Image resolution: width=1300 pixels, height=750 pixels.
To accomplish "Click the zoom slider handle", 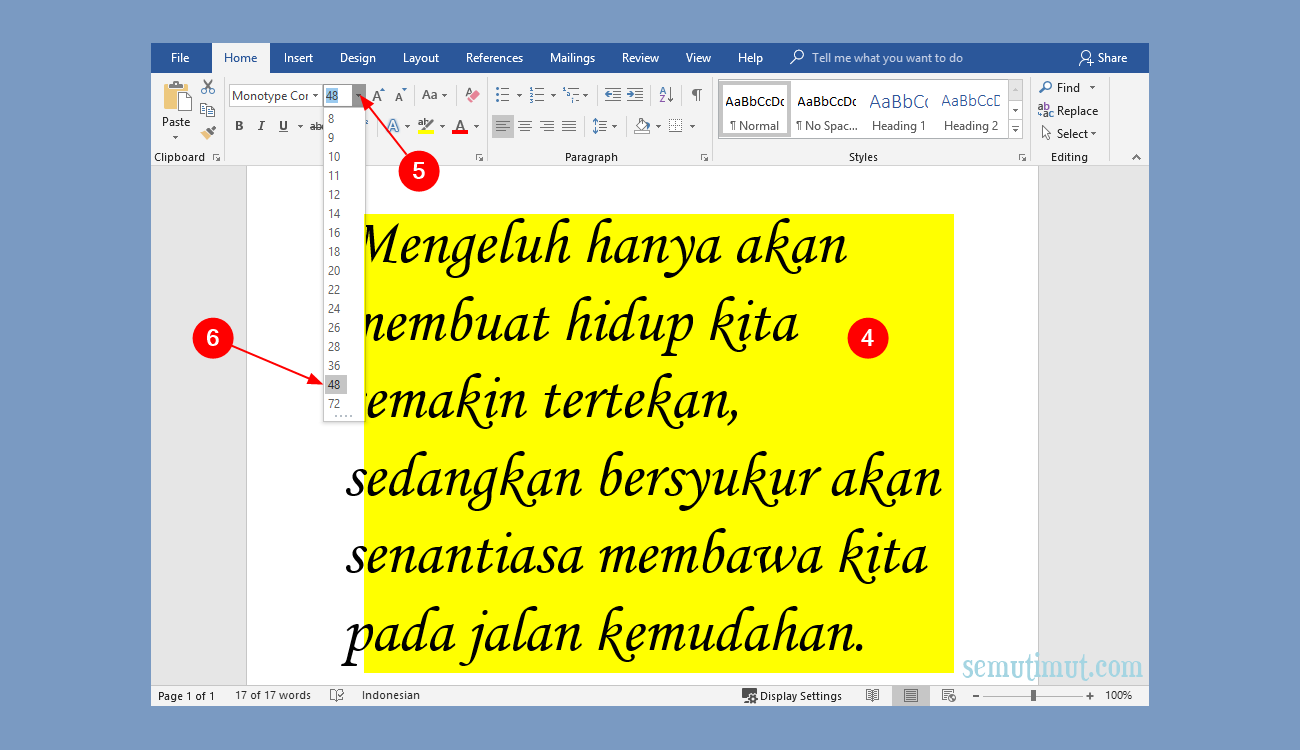I will (x=1033, y=695).
